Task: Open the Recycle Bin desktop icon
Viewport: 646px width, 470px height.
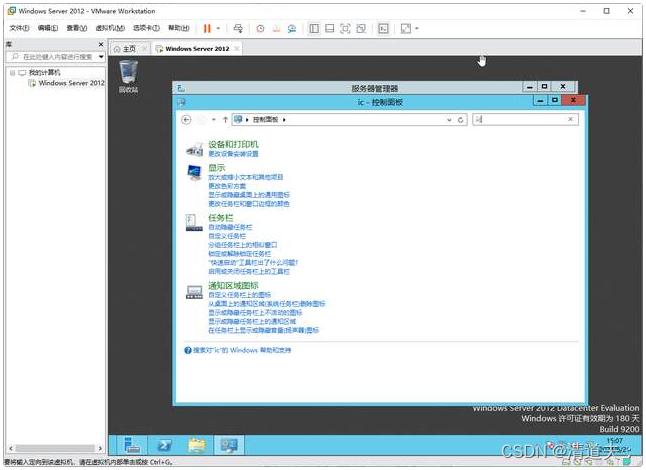Action: point(128,76)
